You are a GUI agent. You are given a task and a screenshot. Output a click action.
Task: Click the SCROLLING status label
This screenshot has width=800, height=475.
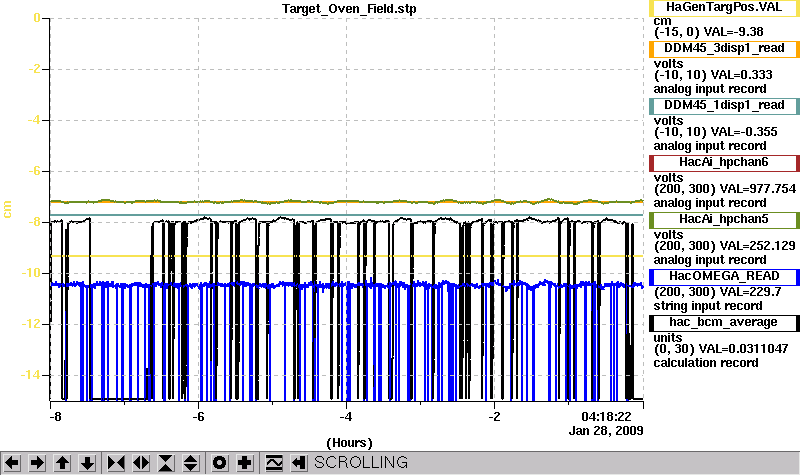361,462
